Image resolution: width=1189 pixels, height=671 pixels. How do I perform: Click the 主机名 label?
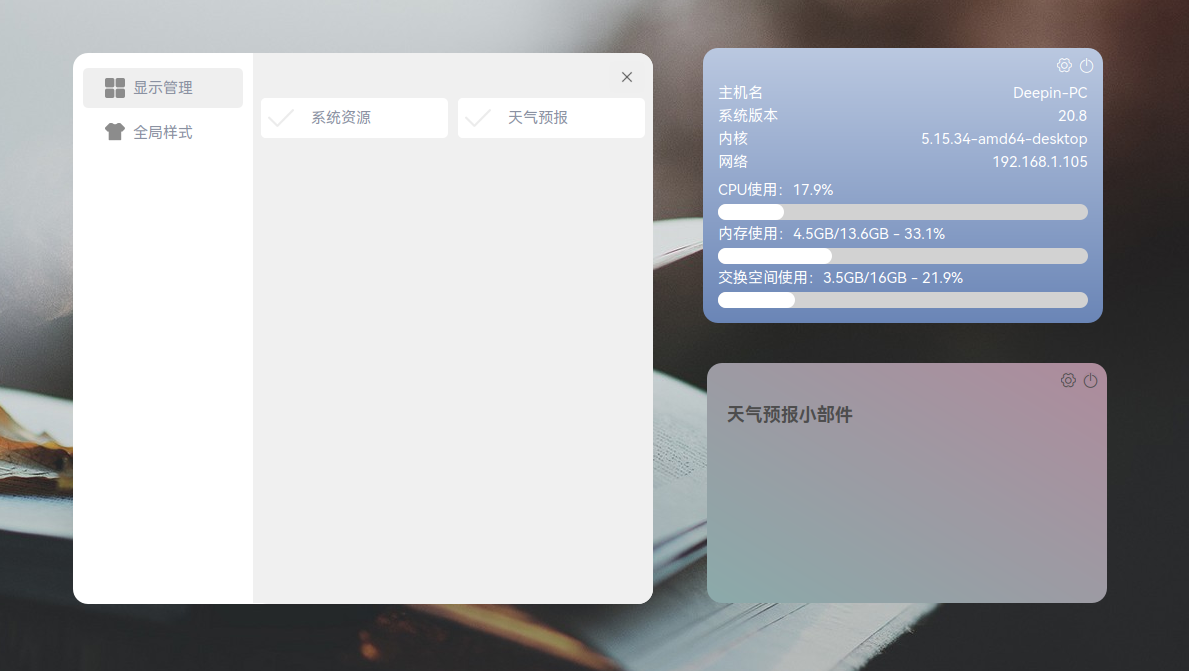coord(740,92)
